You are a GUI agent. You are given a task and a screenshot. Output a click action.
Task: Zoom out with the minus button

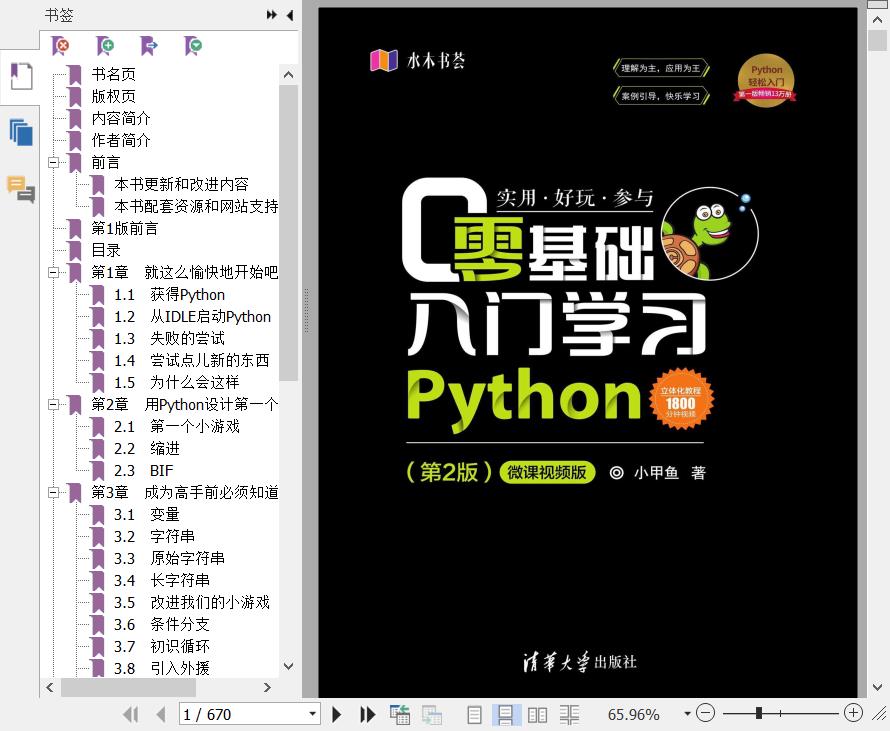pyautogui.click(x=705, y=712)
